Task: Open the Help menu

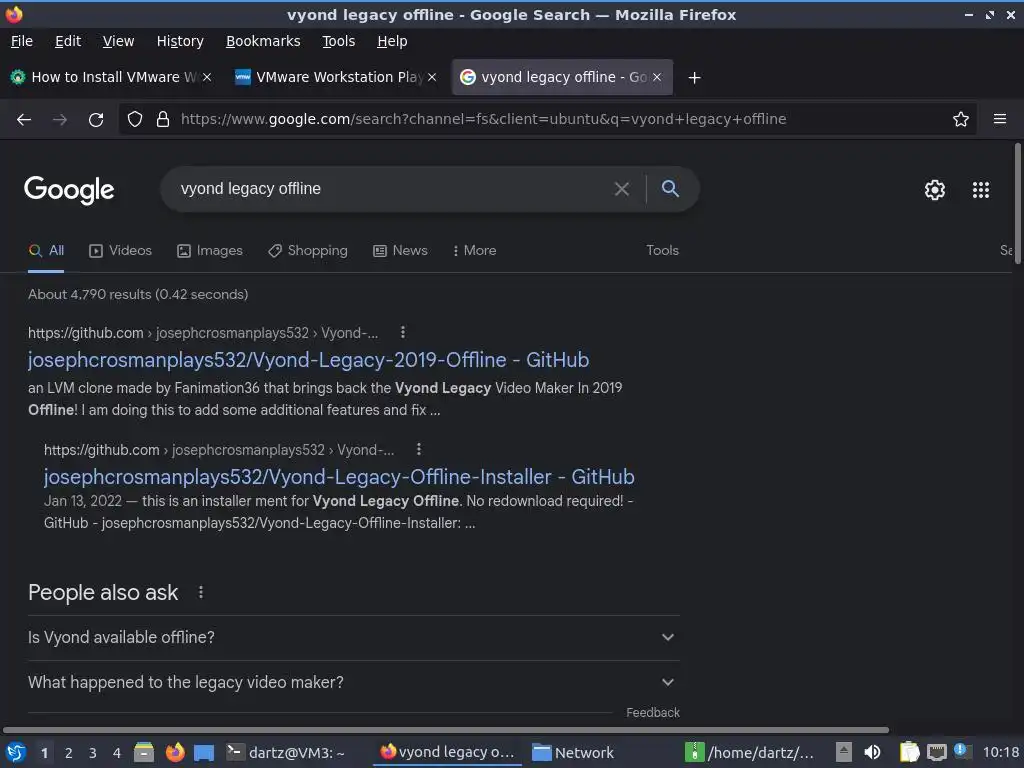Action: (x=392, y=41)
